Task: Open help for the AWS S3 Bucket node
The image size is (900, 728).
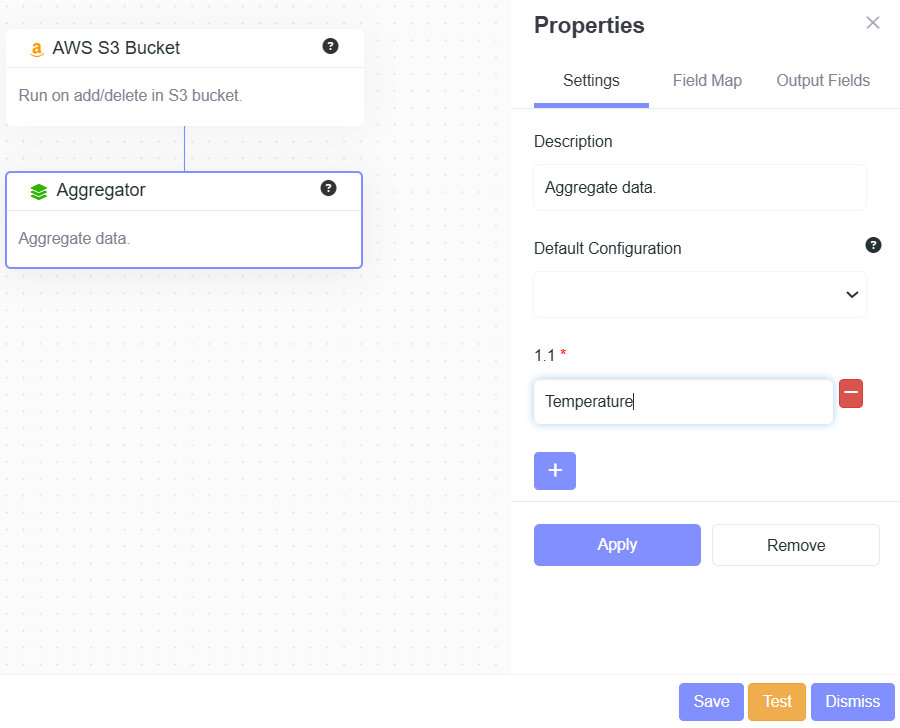Action: tap(330, 46)
